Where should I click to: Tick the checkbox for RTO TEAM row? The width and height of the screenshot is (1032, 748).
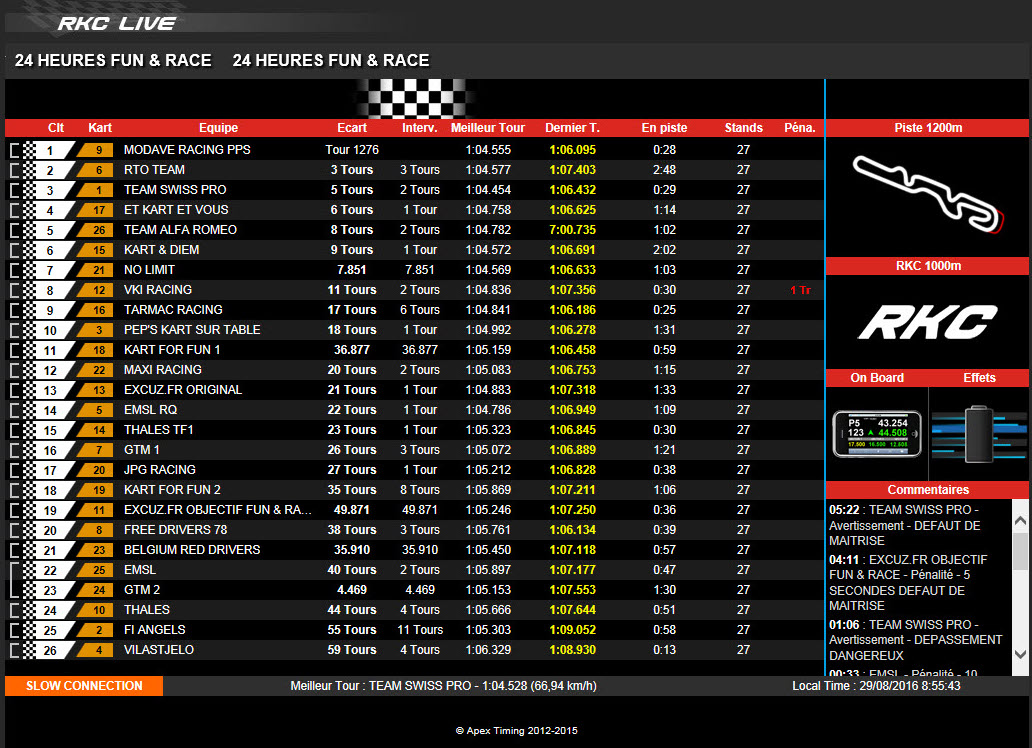click(x=15, y=171)
